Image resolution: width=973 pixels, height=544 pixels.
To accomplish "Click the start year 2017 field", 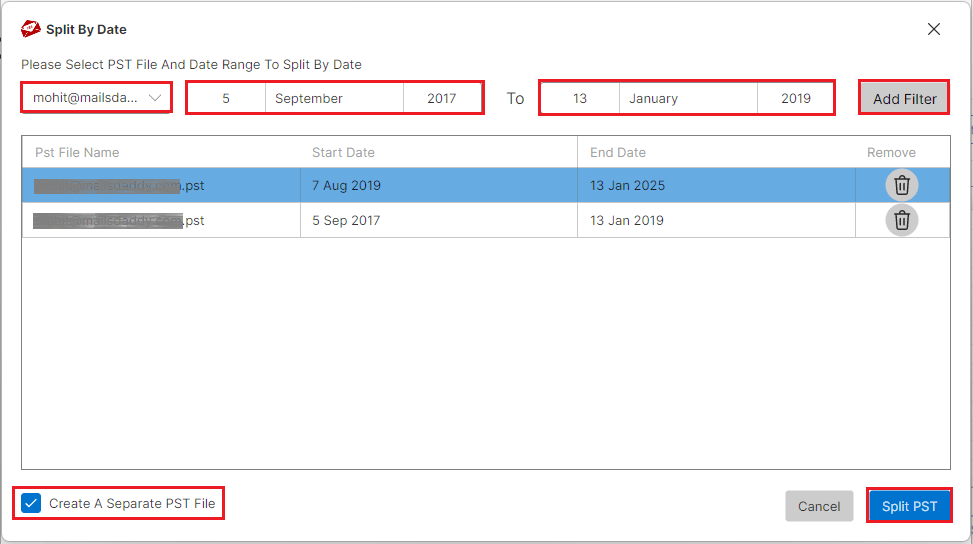I will pos(441,98).
